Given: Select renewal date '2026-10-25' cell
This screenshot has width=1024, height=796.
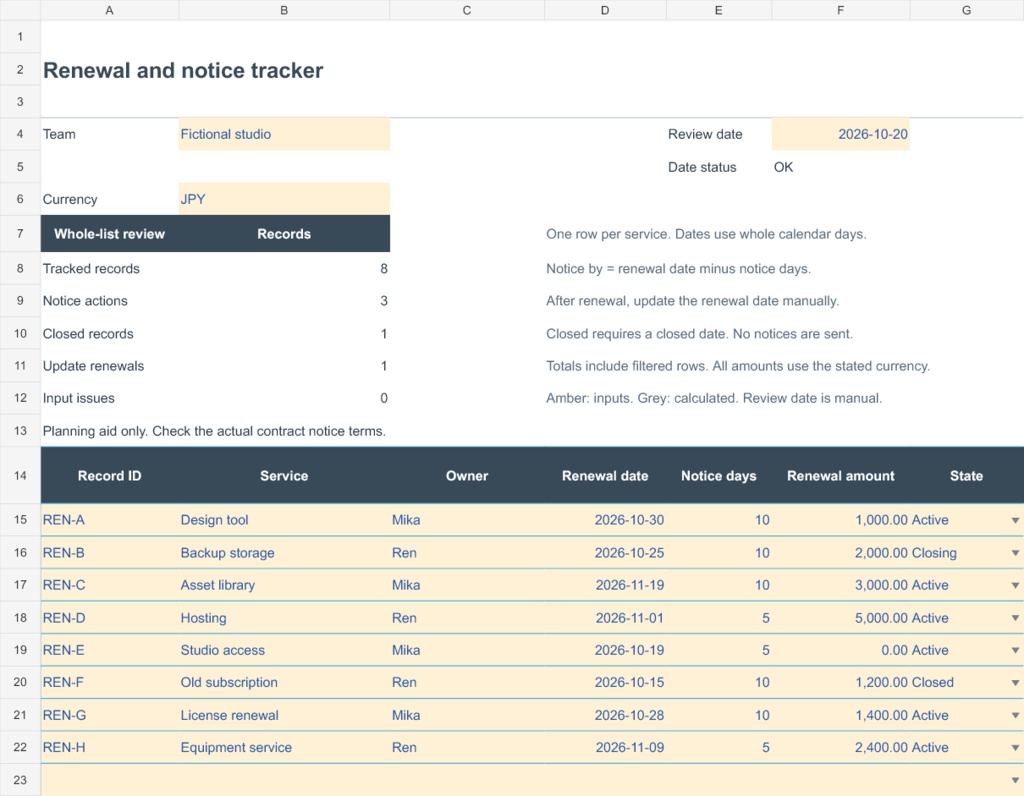Looking at the screenshot, I should [x=605, y=553].
